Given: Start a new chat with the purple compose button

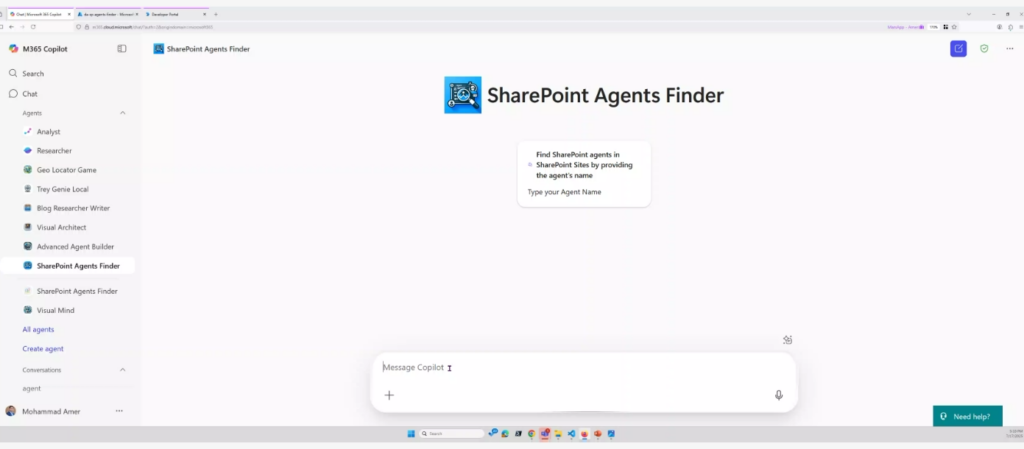Looking at the screenshot, I should [x=958, y=48].
